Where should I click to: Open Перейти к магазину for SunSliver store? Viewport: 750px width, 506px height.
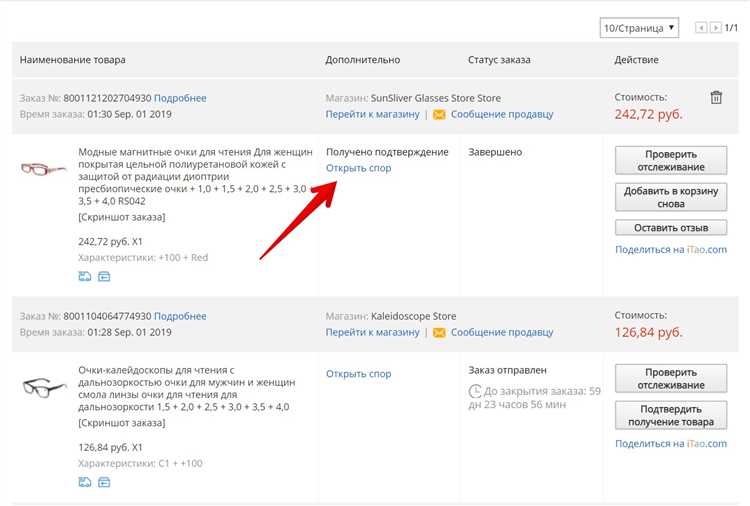pos(372,115)
